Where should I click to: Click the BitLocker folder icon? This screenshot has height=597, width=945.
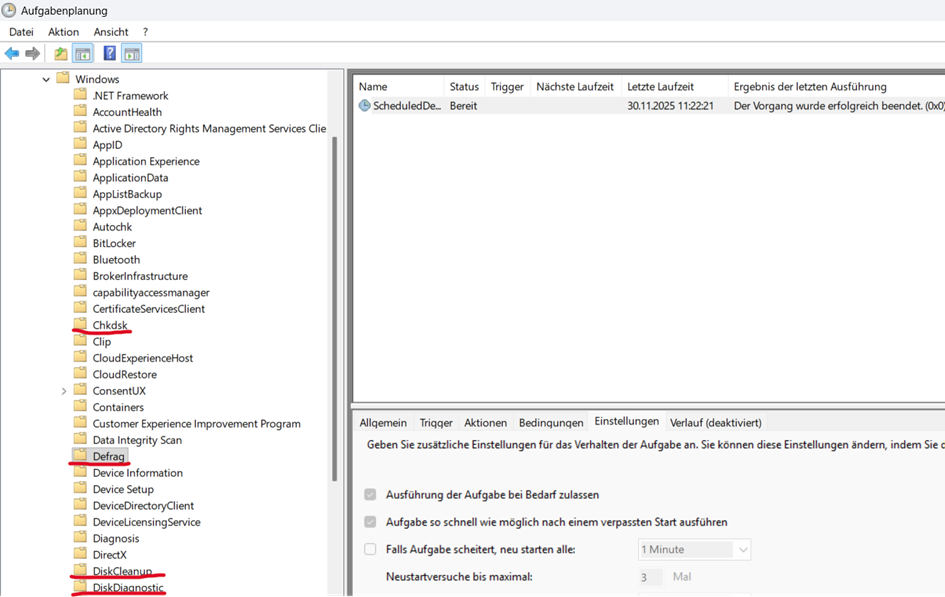pyautogui.click(x=80, y=242)
